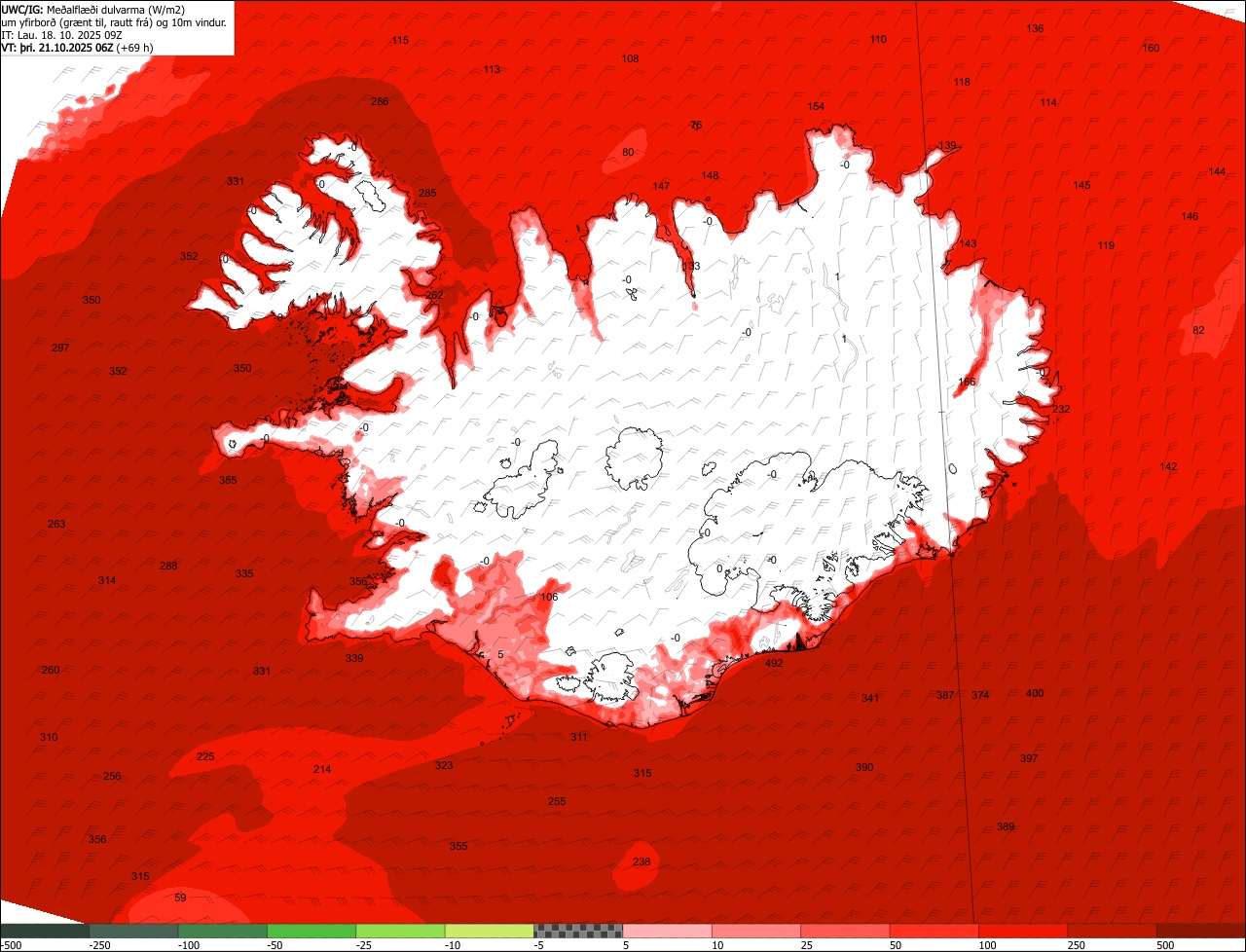The height and width of the screenshot is (952, 1246).
Task: Select the map value 390
Action: pos(864,767)
